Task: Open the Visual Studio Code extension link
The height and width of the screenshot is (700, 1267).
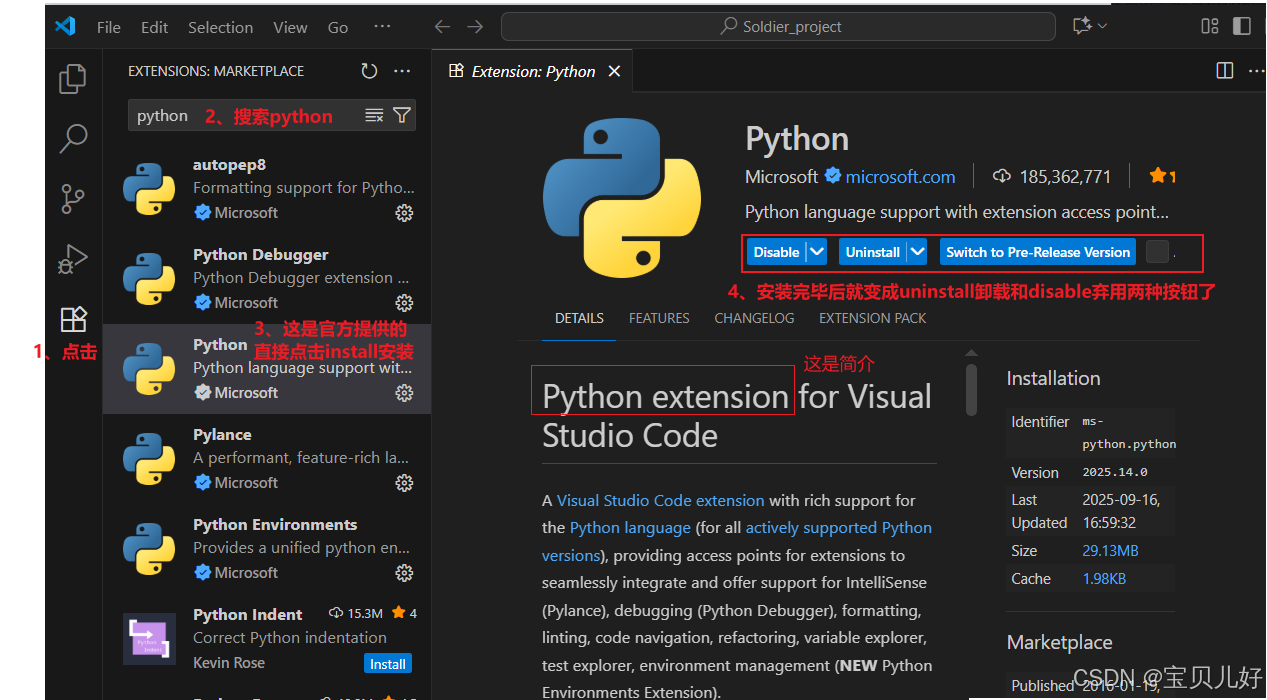Action: (x=660, y=500)
